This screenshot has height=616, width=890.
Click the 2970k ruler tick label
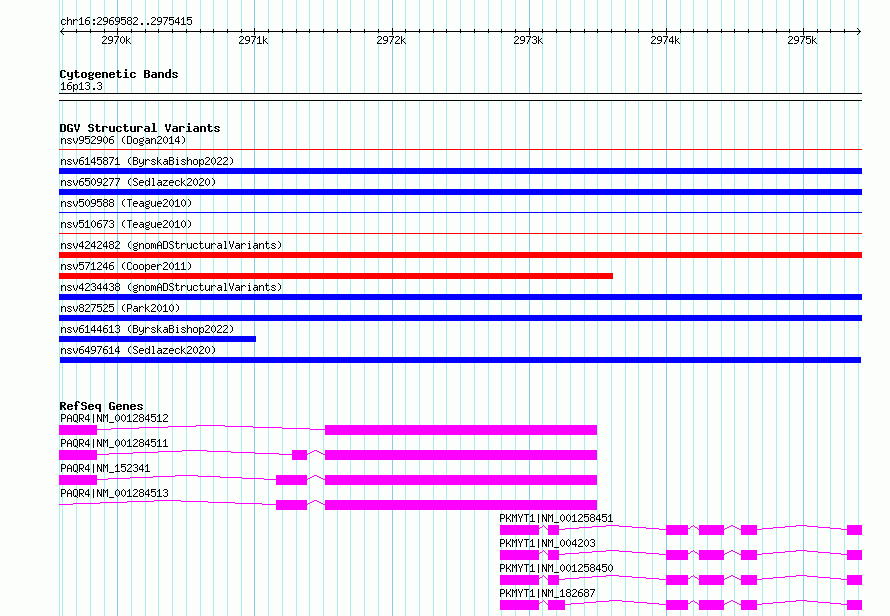[x=116, y=40]
